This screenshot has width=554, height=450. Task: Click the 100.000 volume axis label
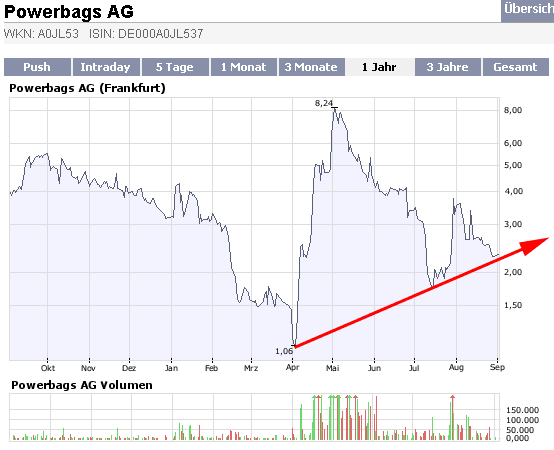pyautogui.click(x=523, y=420)
